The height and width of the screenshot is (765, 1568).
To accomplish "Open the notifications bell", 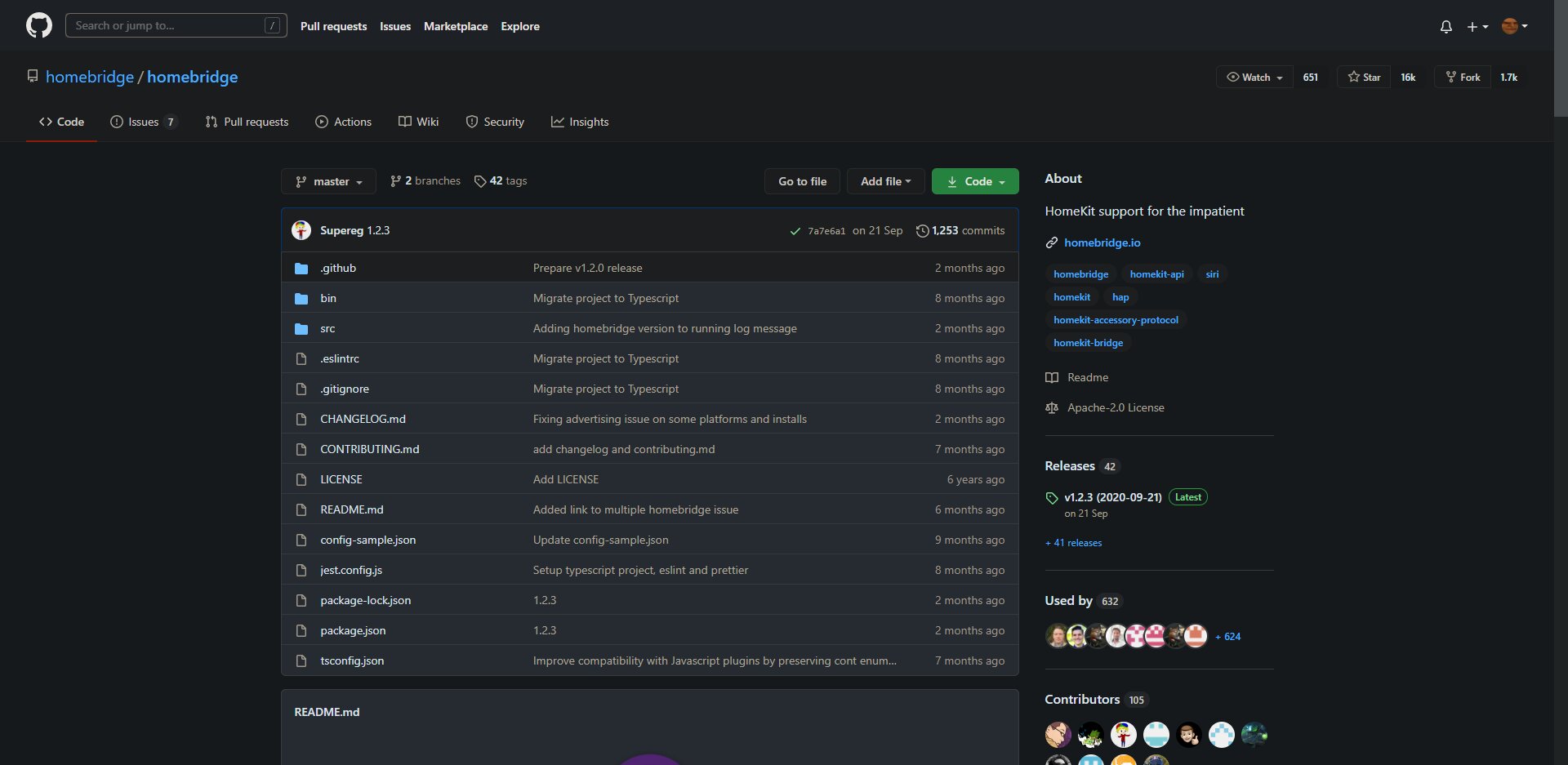I will (1445, 27).
